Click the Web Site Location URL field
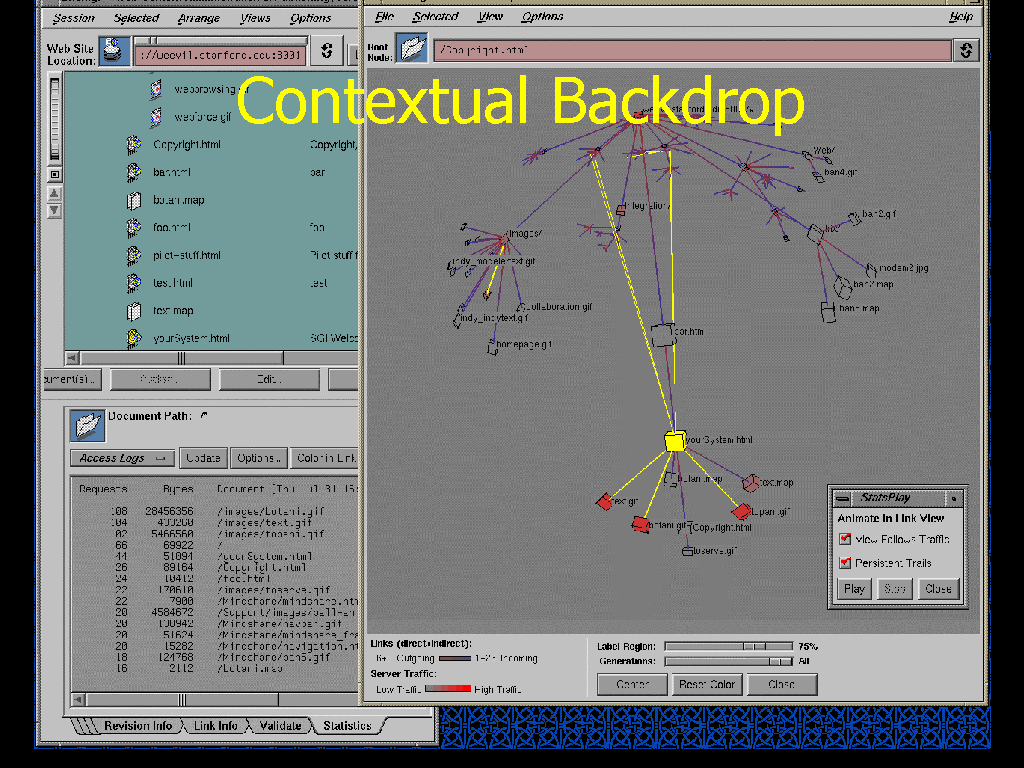1024x768 pixels. pos(219,52)
